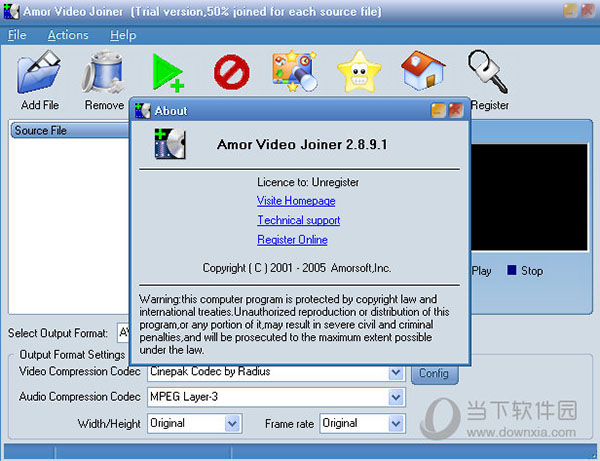The width and height of the screenshot is (600, 461).
Task: Open the Width/Height dropdown
Action: 232,424
